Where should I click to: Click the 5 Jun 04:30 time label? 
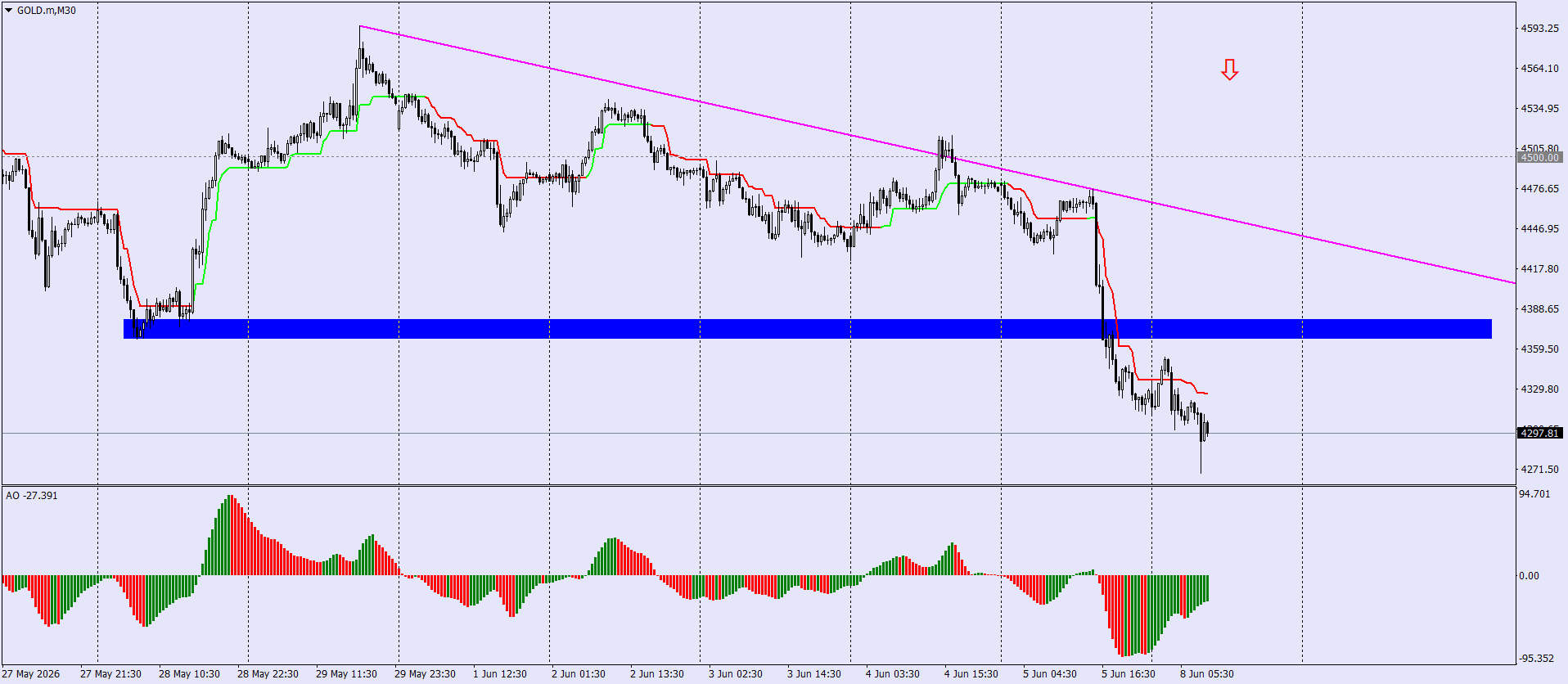click(x=1050, y=674)
